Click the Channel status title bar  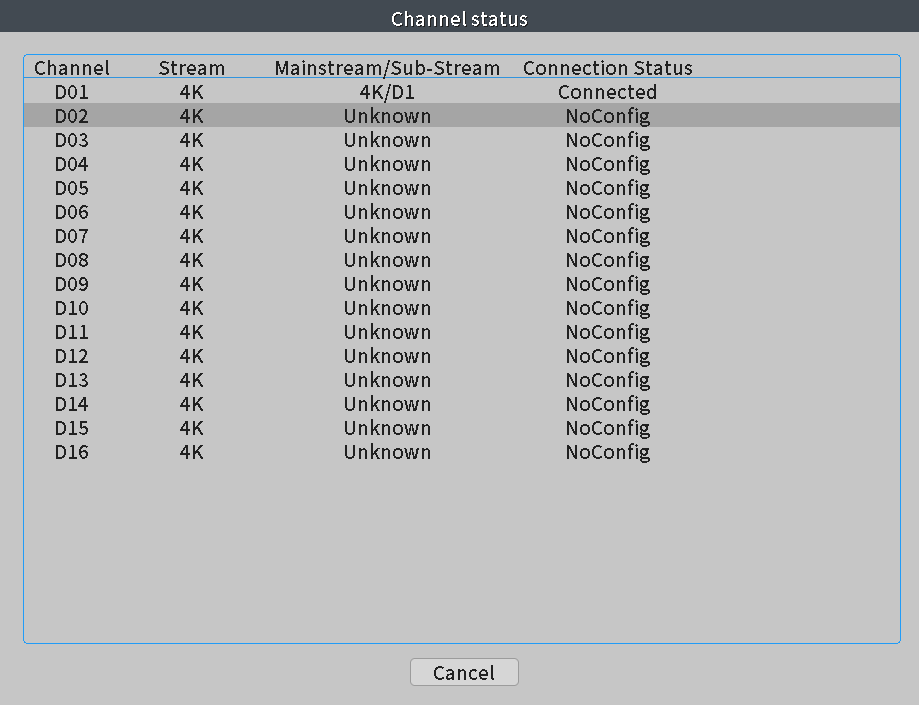click(x=460, y=16)
